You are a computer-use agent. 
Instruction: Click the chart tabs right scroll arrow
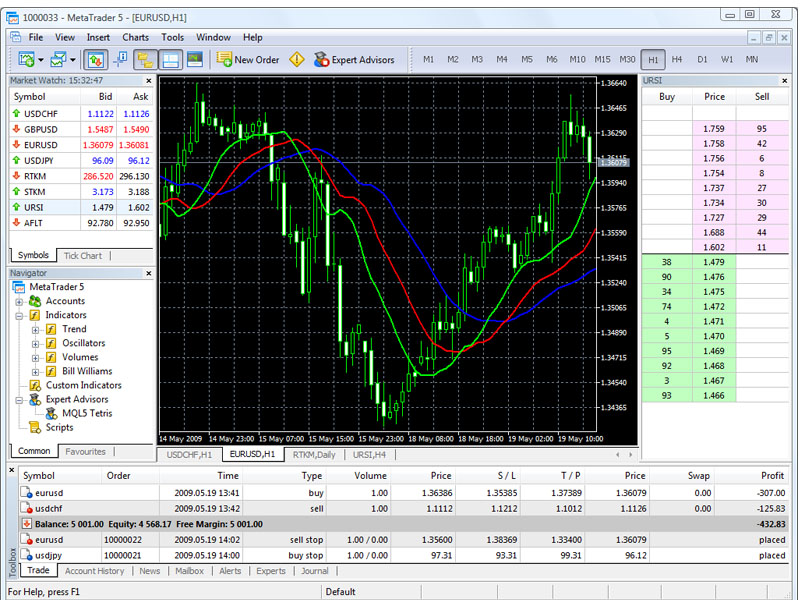(x=631, y=455)
